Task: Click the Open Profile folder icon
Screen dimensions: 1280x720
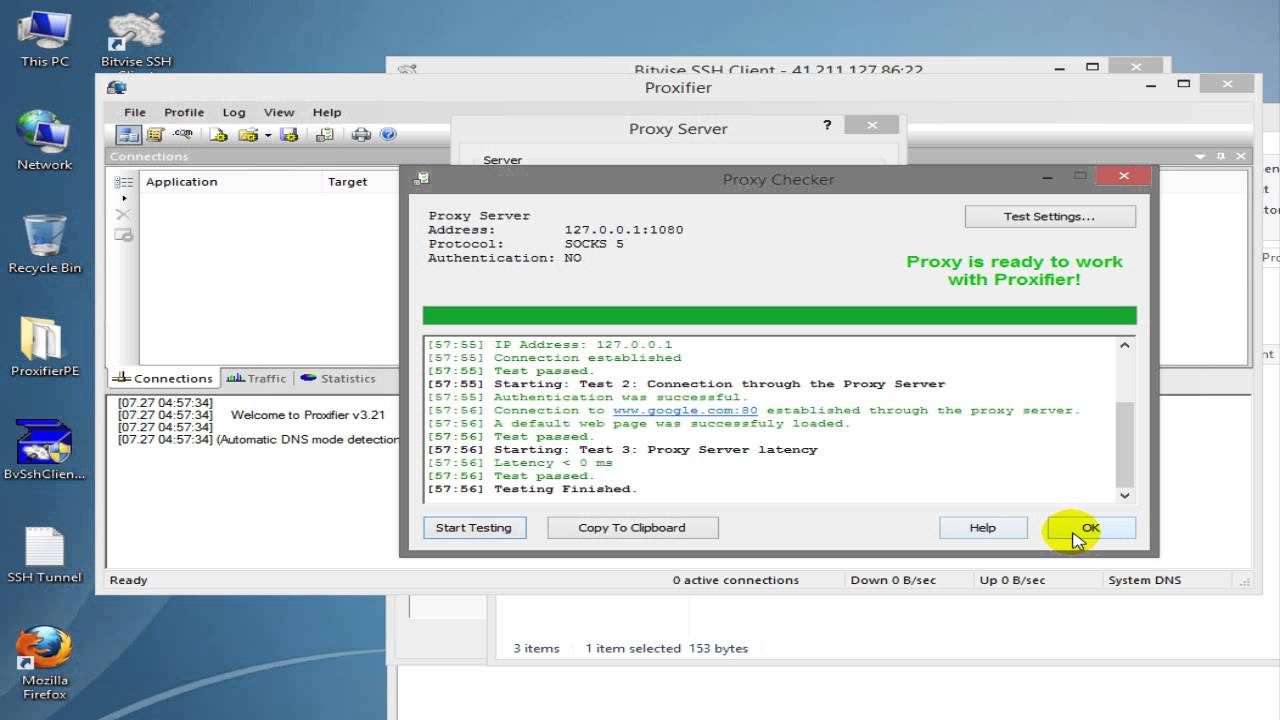Action: pyautogui.click(x=248, y=135)
